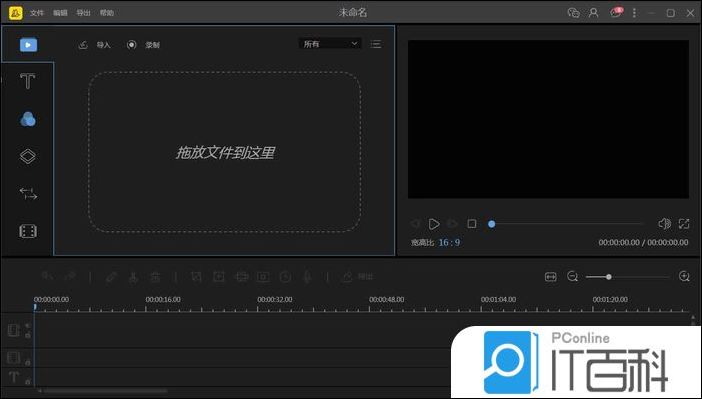The image size is (702, 399).
Task: Open the Elements panel with film strip icon
Action: pos(28,231)
